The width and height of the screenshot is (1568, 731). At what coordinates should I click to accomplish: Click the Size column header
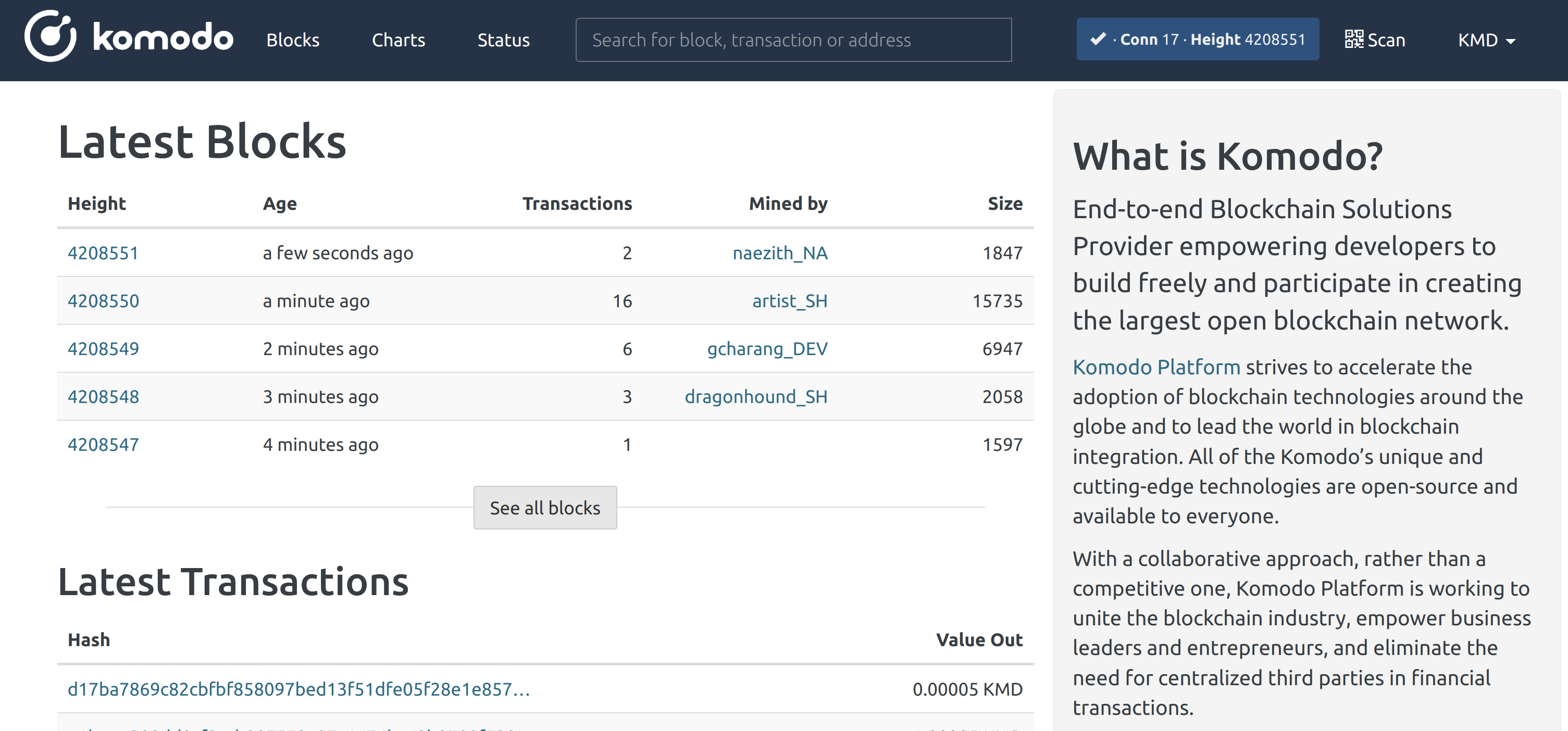tap(1005, 204)
